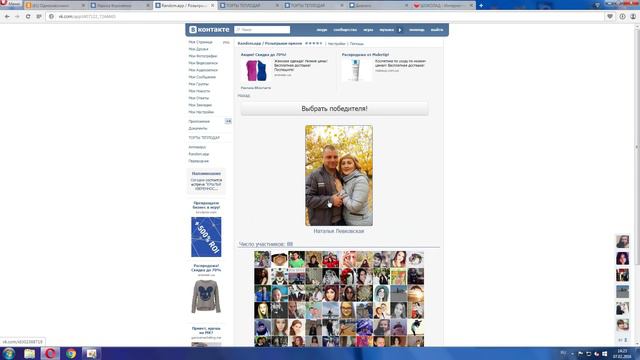
Task: Open File Explorer from taskbar
Action: click(29, 353)
